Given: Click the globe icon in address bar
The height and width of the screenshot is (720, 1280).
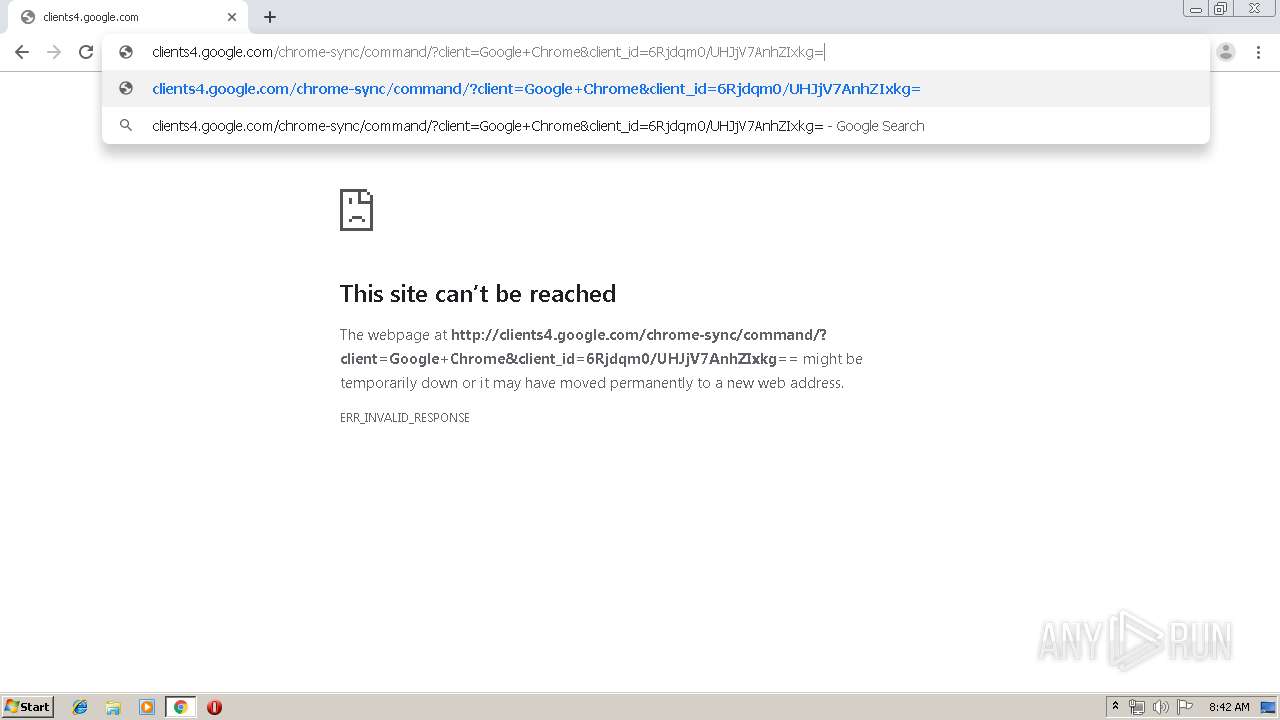Looking at the screenshot, I should click(x=126, y=52).
